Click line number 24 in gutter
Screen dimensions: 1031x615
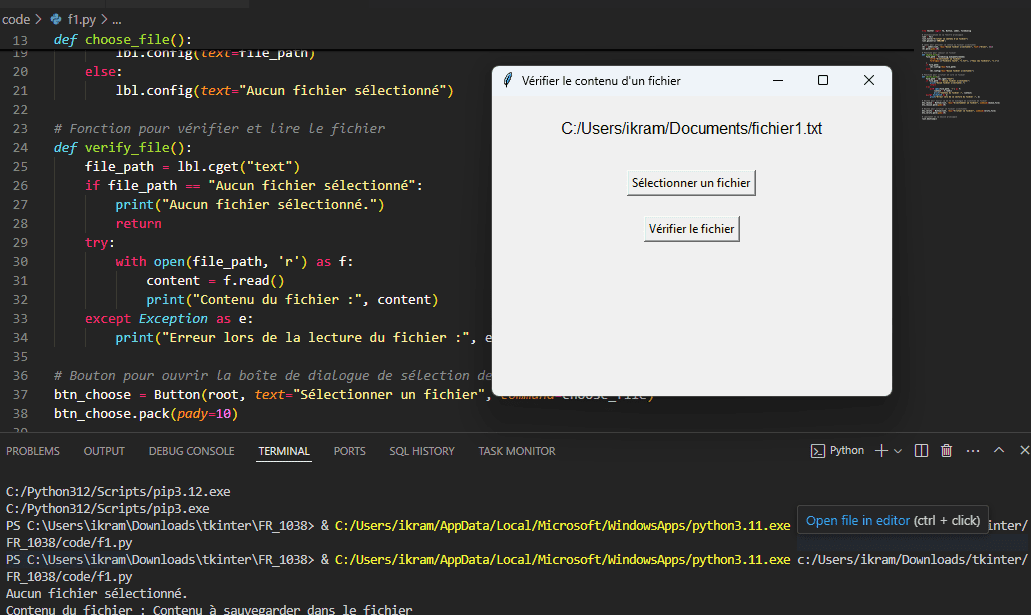[x=20, y=147]
